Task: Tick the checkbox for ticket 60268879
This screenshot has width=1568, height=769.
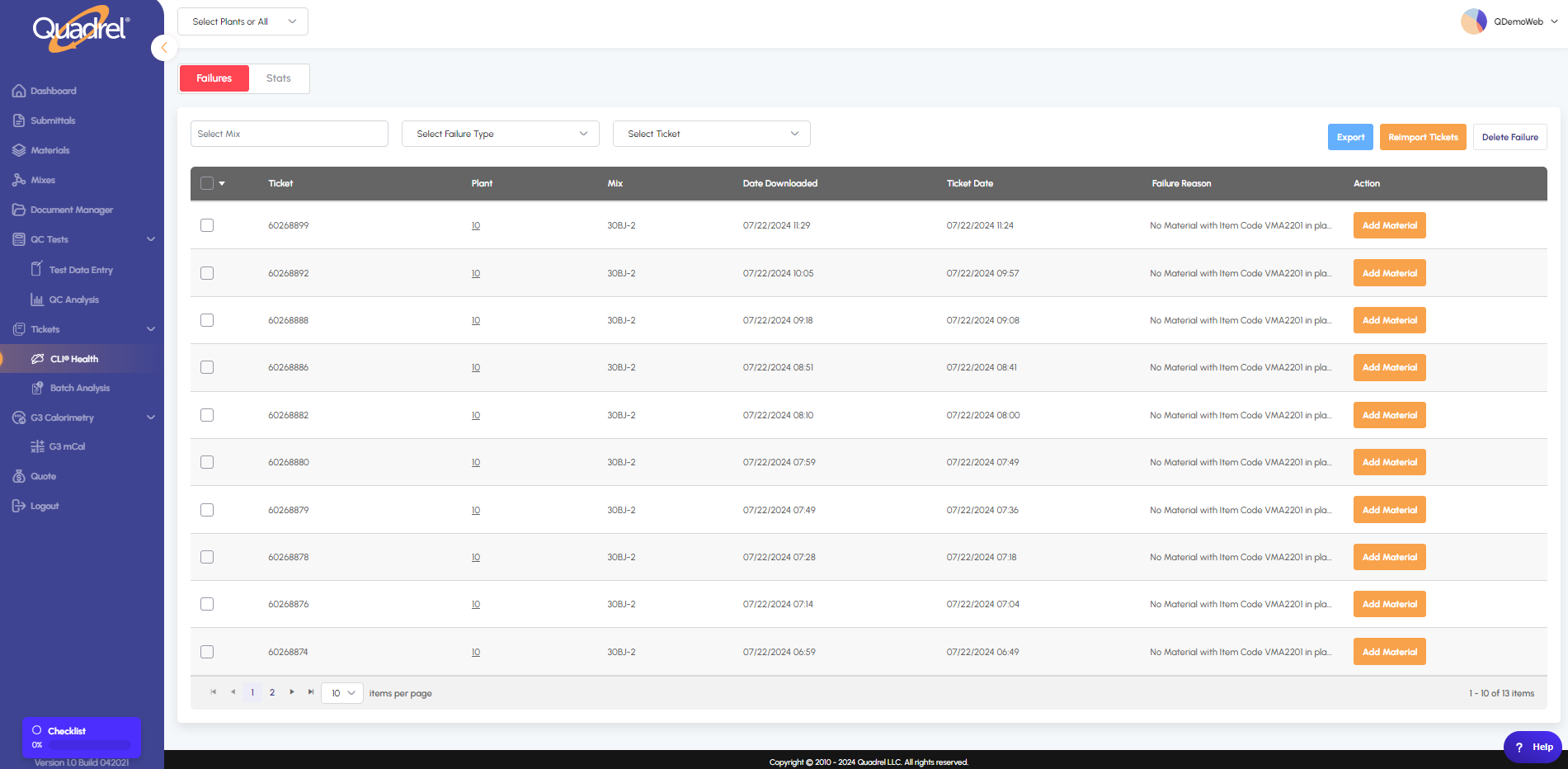Action: (207, 510)
